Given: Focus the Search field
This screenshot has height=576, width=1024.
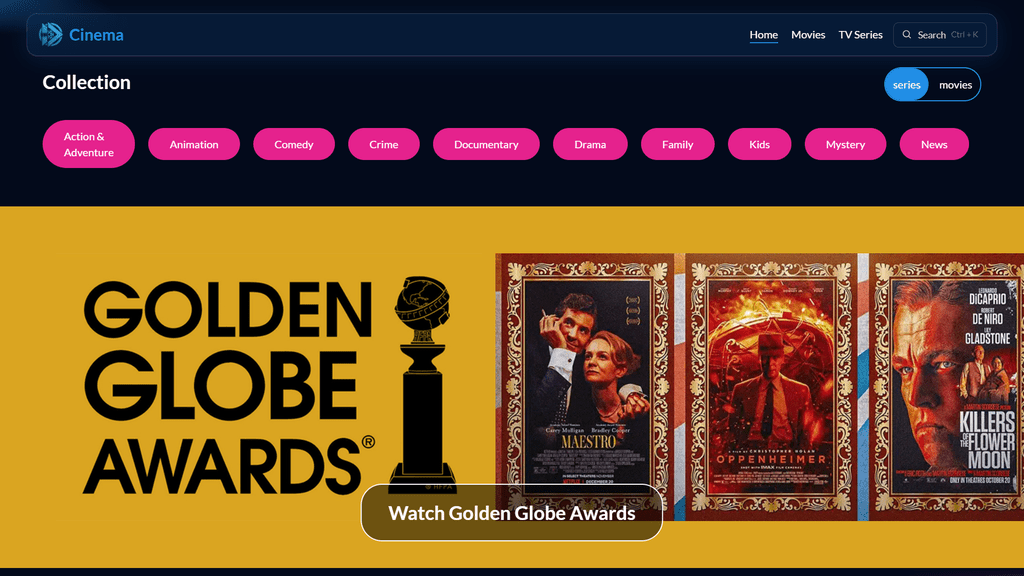Looking at the screenshot, I should coord(940,35).
